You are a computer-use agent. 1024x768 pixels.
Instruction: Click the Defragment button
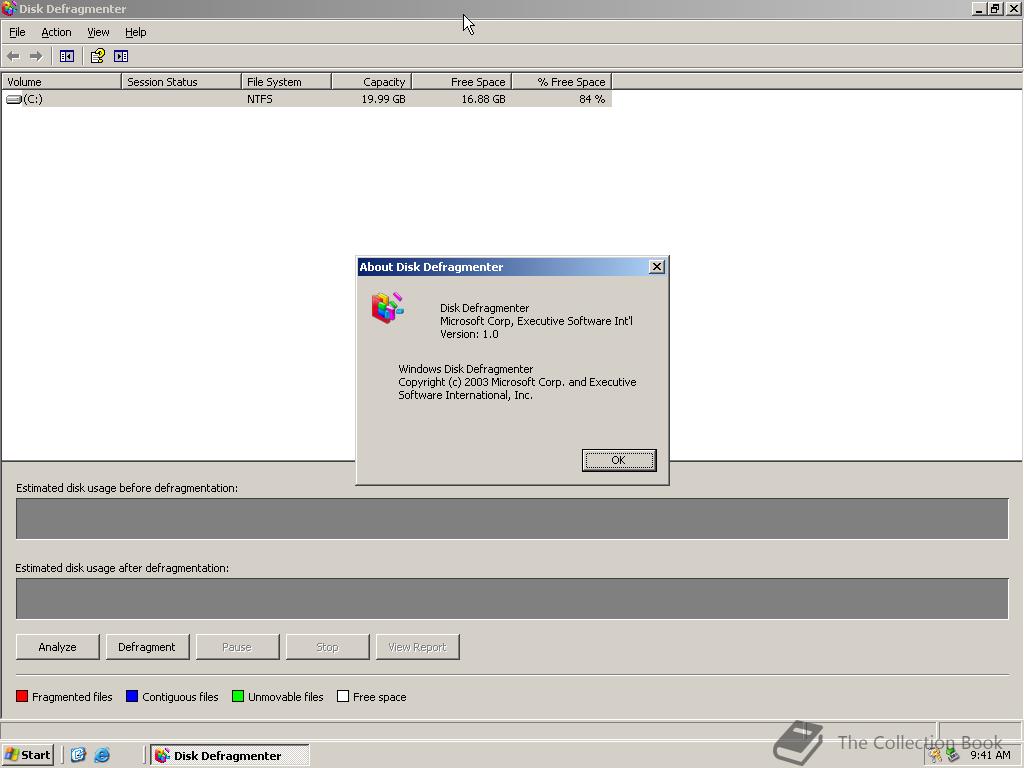pyautogui.click(x=147, y=647)
